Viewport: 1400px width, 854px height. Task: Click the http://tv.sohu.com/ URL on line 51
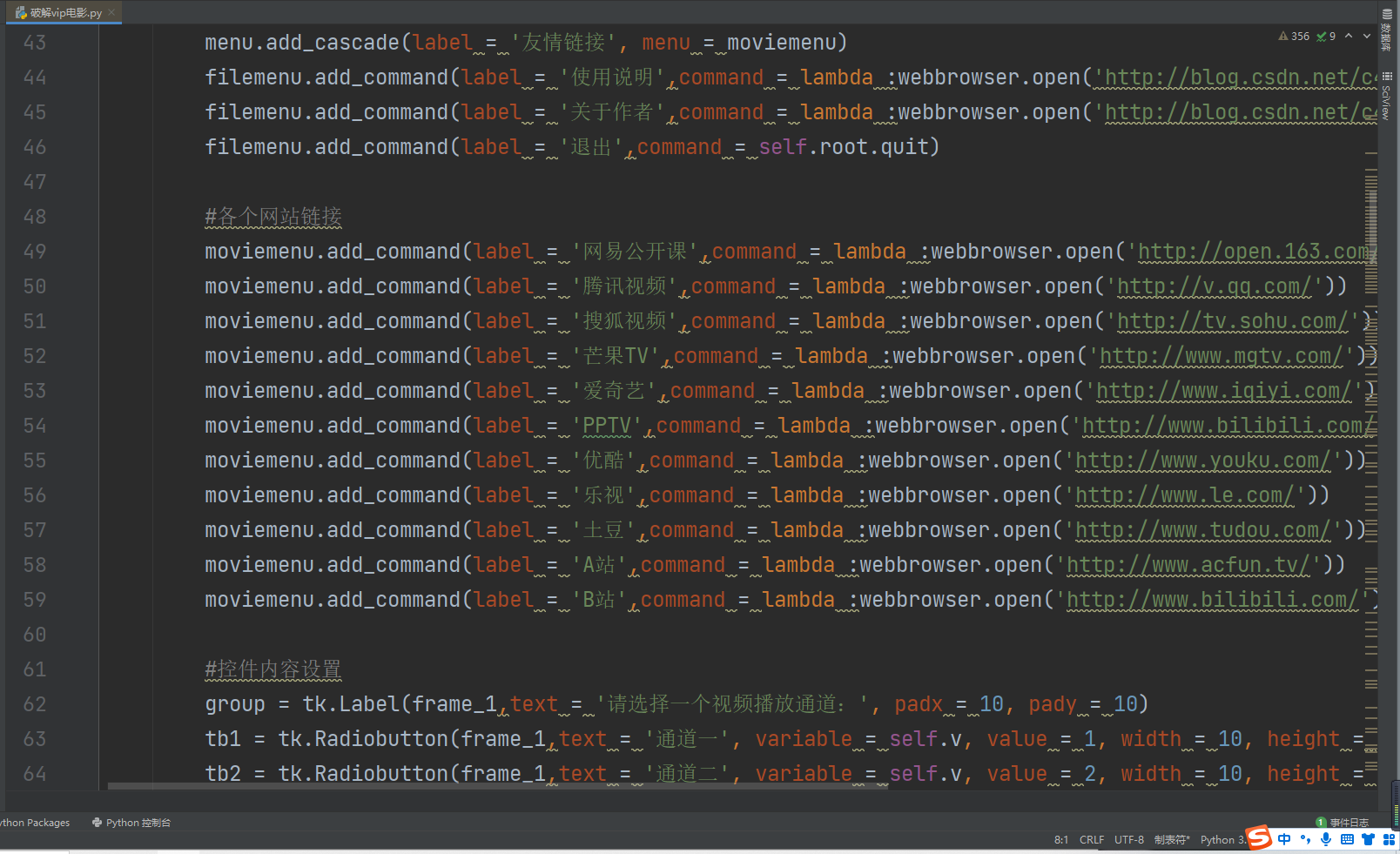pyautogui.click(x=1232, y=321)
